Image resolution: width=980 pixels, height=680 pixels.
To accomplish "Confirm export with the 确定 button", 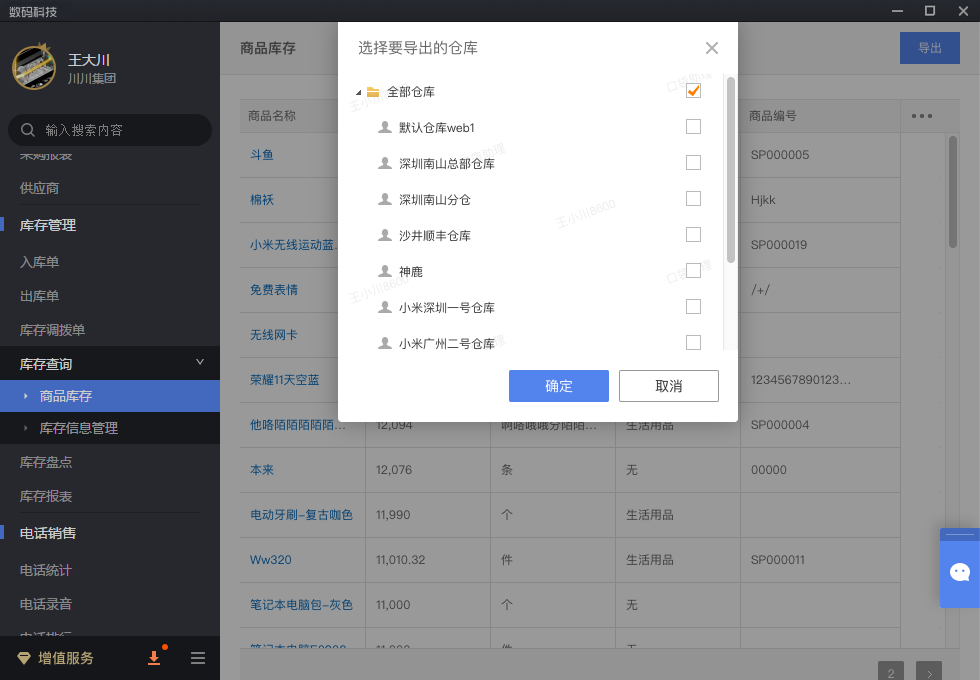I will (x=558, y=386).
